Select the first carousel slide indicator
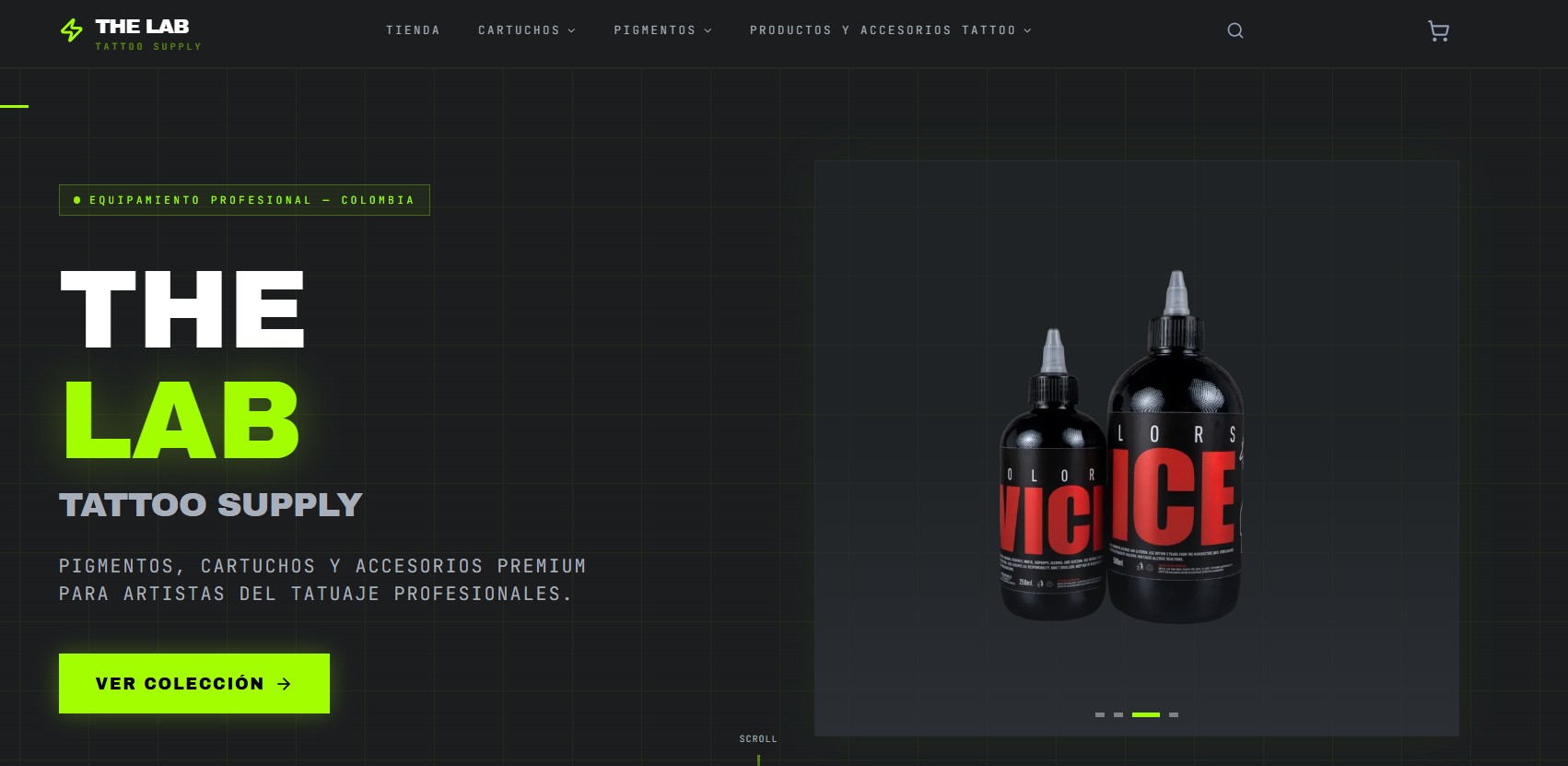Viewport: 1568px width, 766px height. [x=1099, y=714]
